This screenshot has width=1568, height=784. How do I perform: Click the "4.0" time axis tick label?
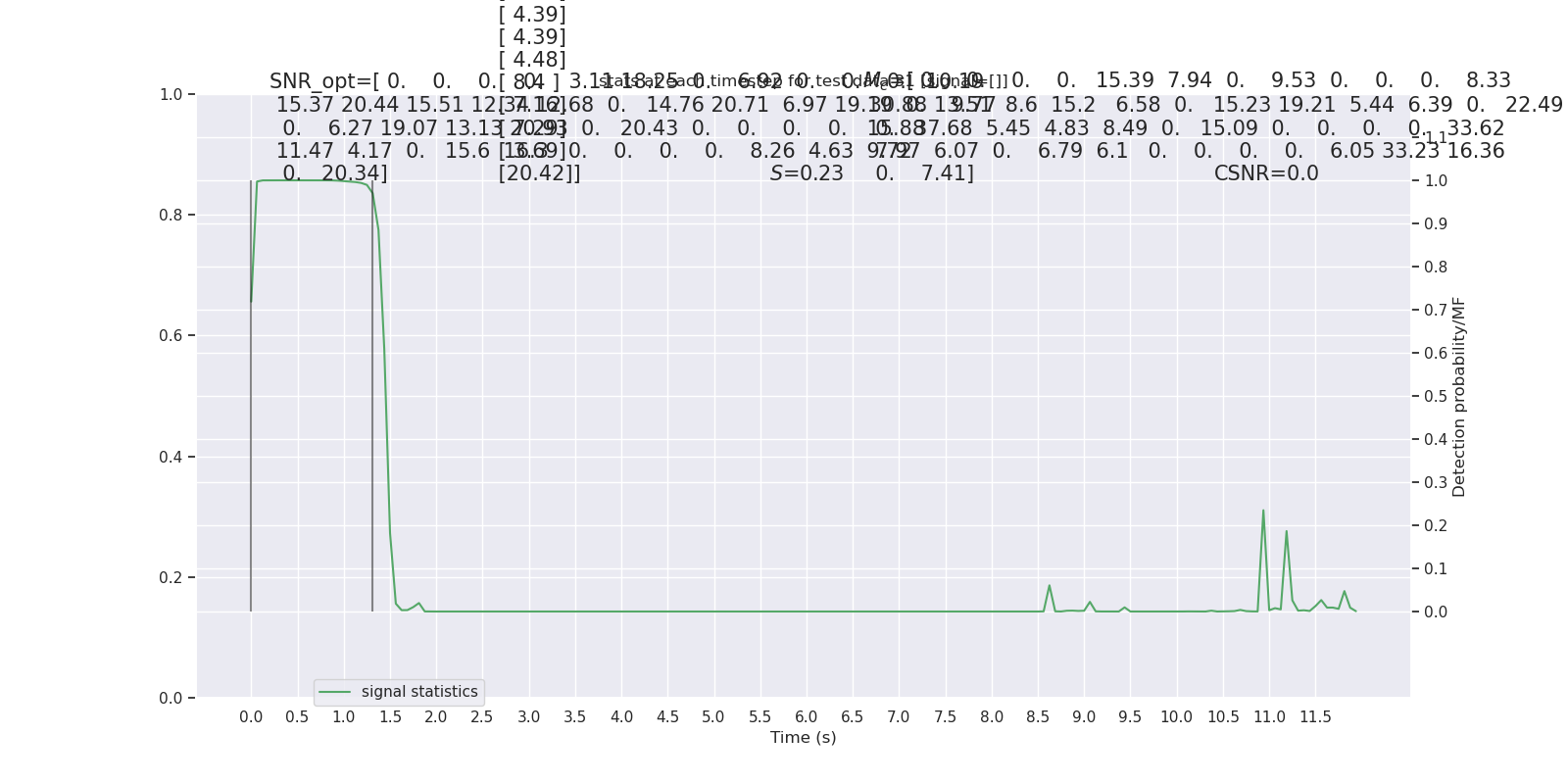(x=621, y=717)
